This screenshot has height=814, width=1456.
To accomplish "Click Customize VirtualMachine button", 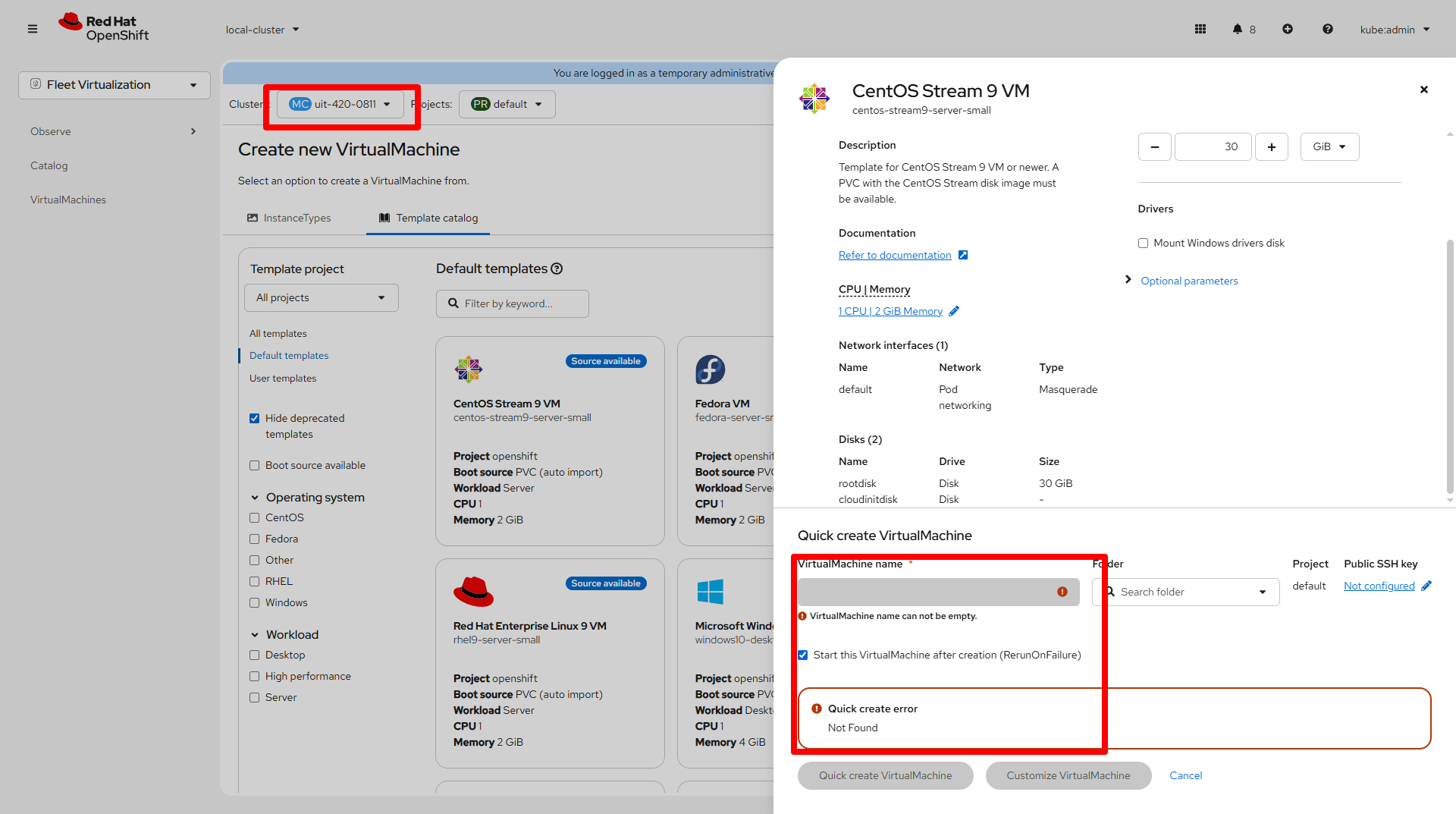I will 1068,775.
